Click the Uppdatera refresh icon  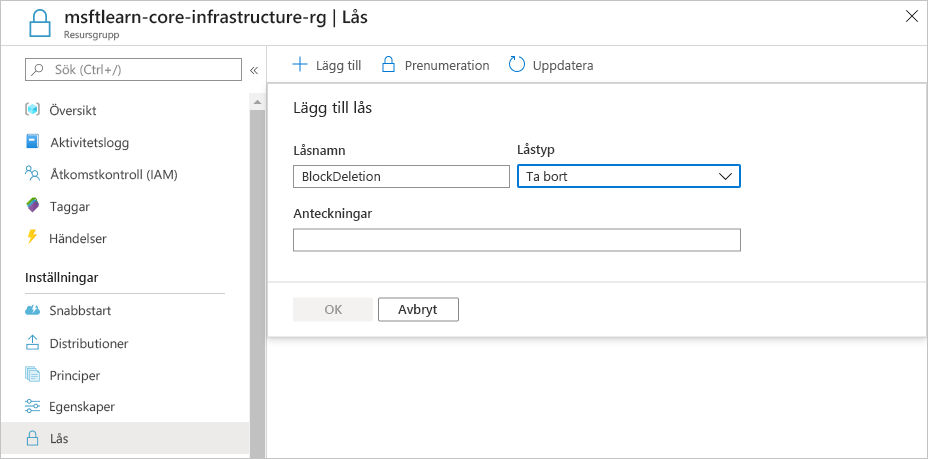point(517,65)
